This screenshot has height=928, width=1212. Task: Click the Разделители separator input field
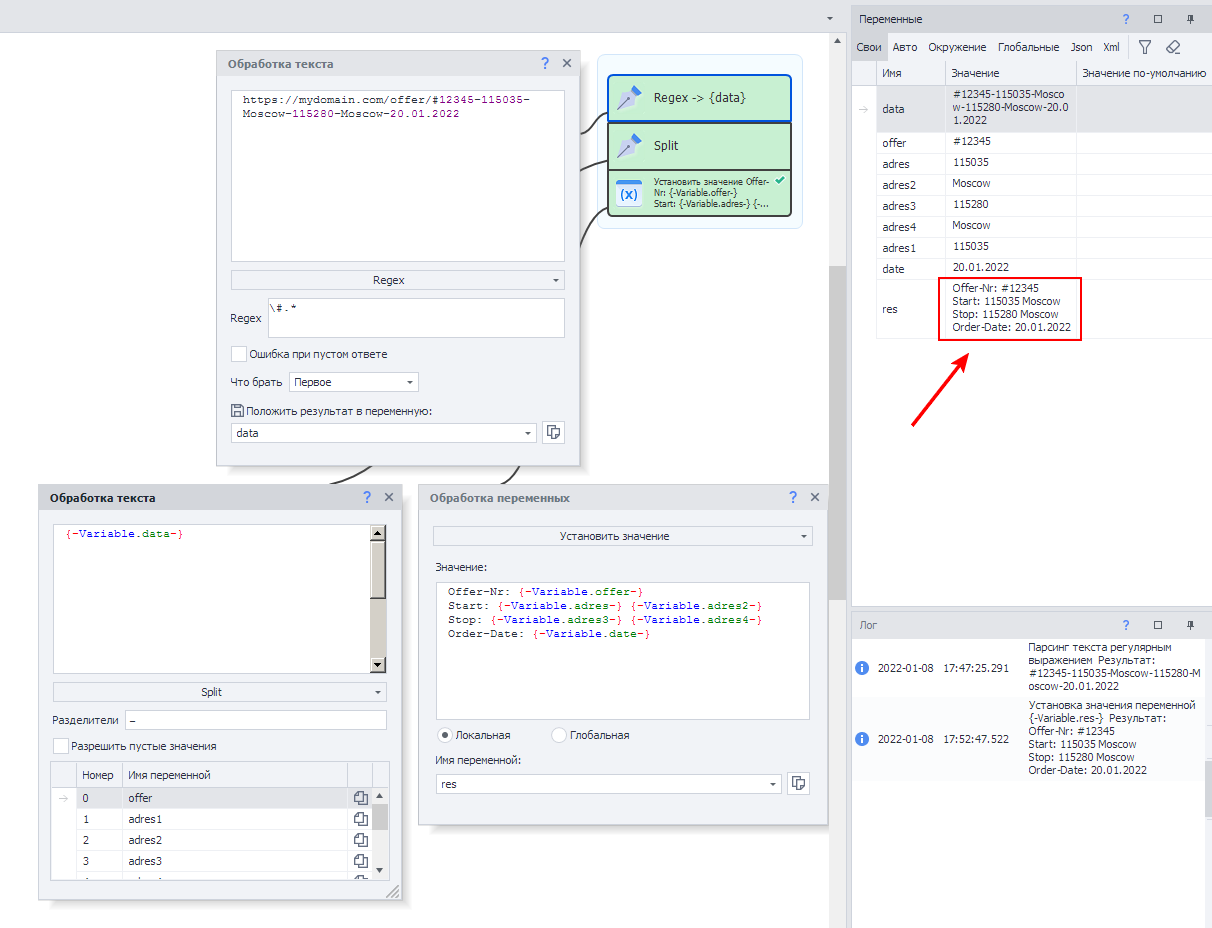[x=255, y=720]
